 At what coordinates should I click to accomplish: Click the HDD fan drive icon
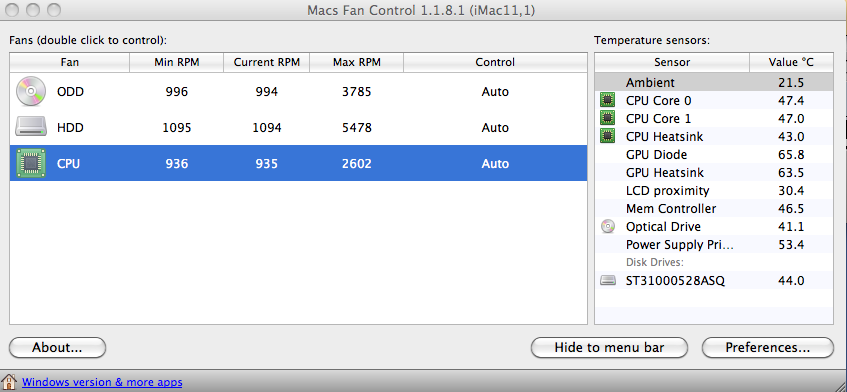(x=29, y=127)
